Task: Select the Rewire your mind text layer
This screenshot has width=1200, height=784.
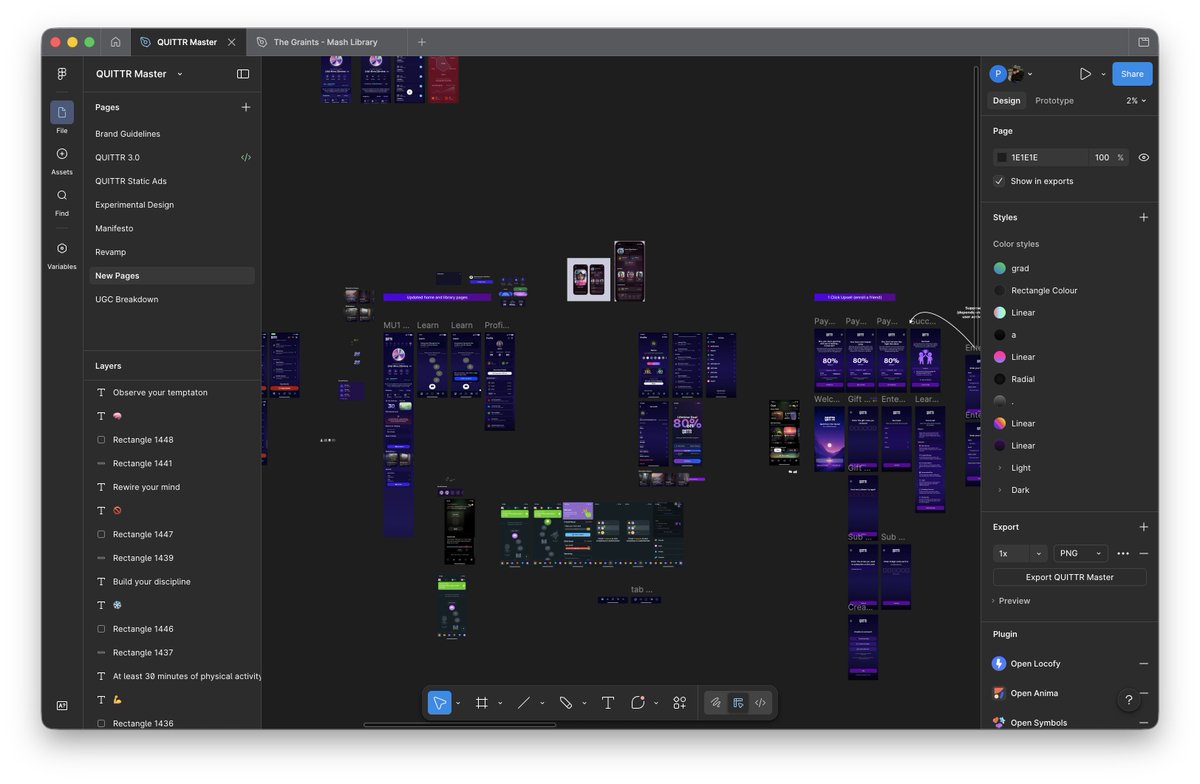Action: point(146,487)
